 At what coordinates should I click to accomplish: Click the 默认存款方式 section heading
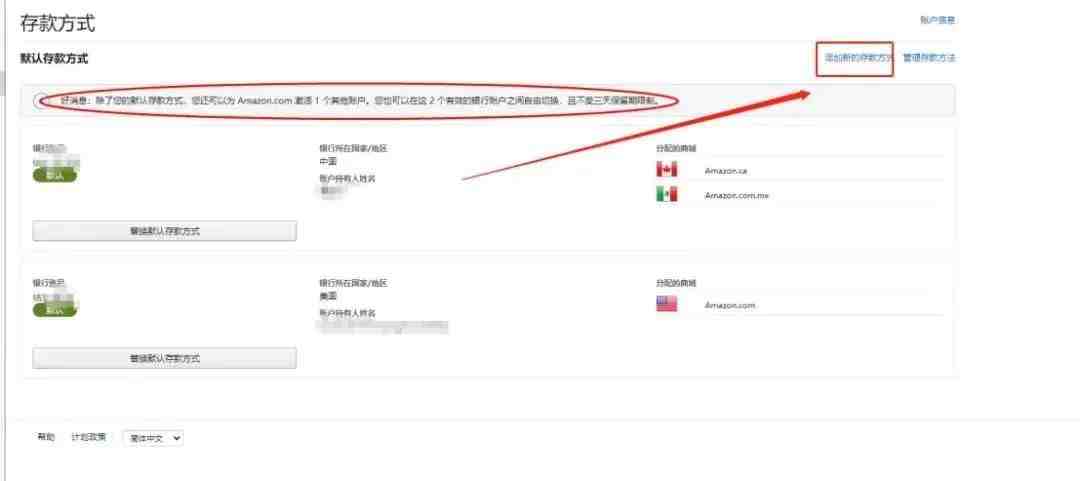point(54,59)
